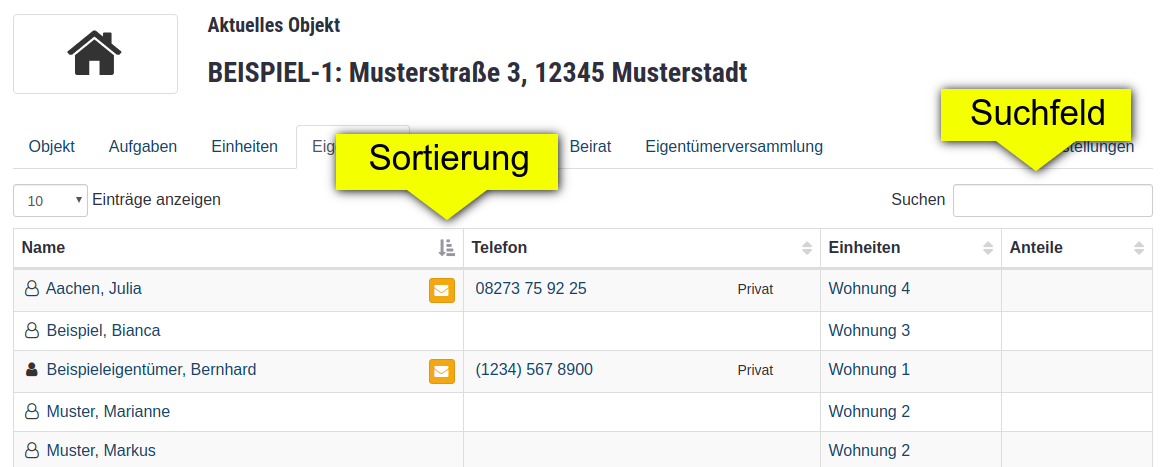The width and height of the screenshot is (1168, 467).
Task: Click the home icon tile
Action: coord(95,54)
